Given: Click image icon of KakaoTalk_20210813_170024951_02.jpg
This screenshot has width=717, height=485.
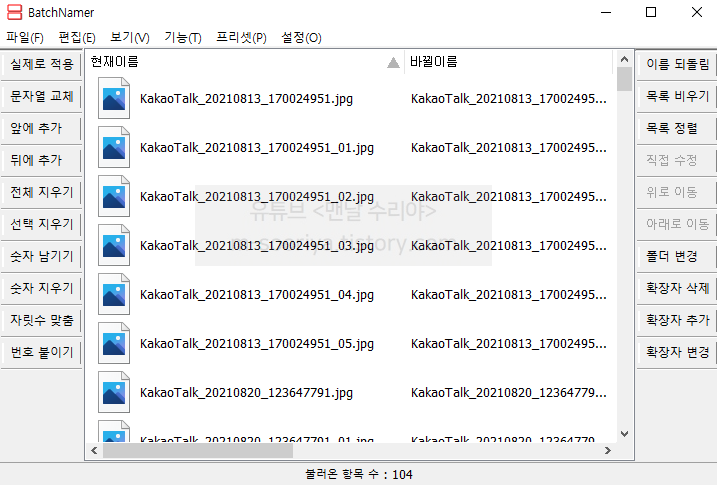Looking at the screenshot, I should coord(114,196).
